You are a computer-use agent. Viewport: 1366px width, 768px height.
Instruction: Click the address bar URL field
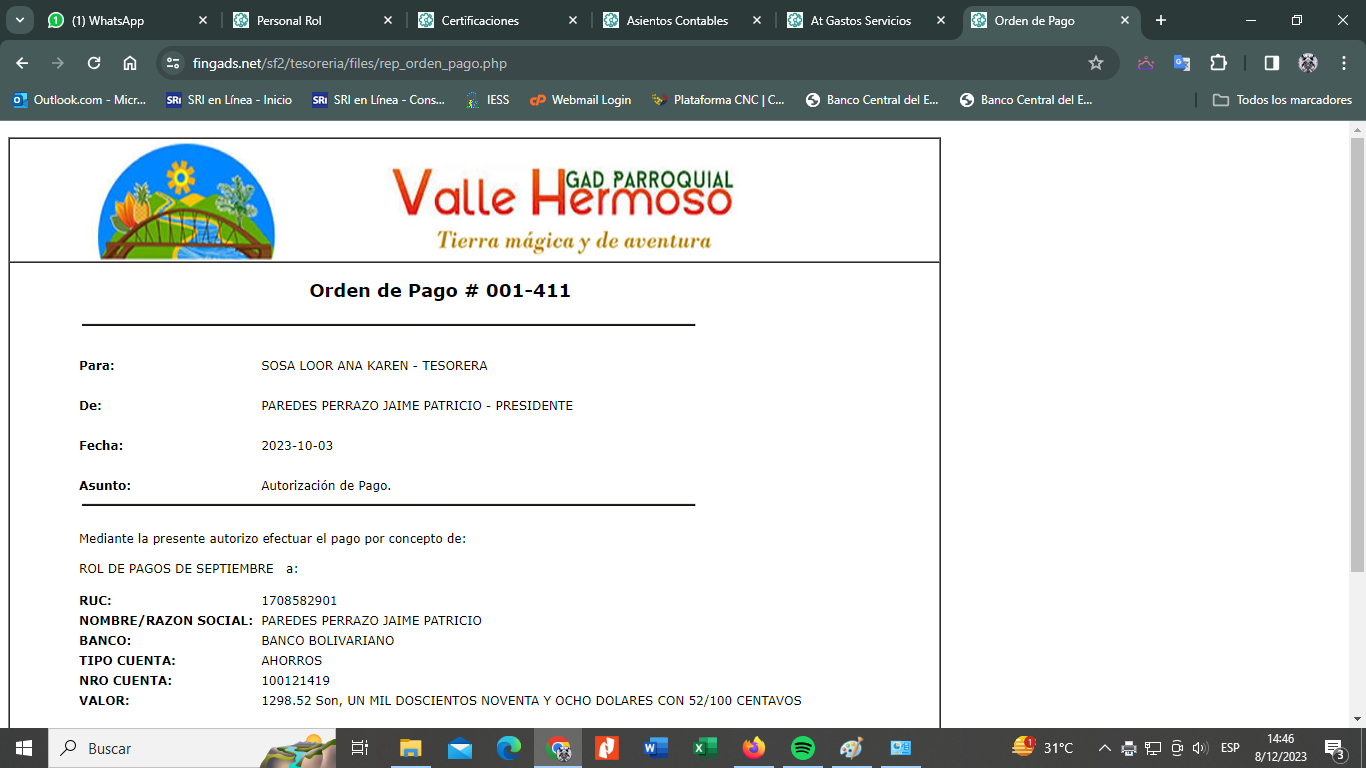[x=600, y=63]
